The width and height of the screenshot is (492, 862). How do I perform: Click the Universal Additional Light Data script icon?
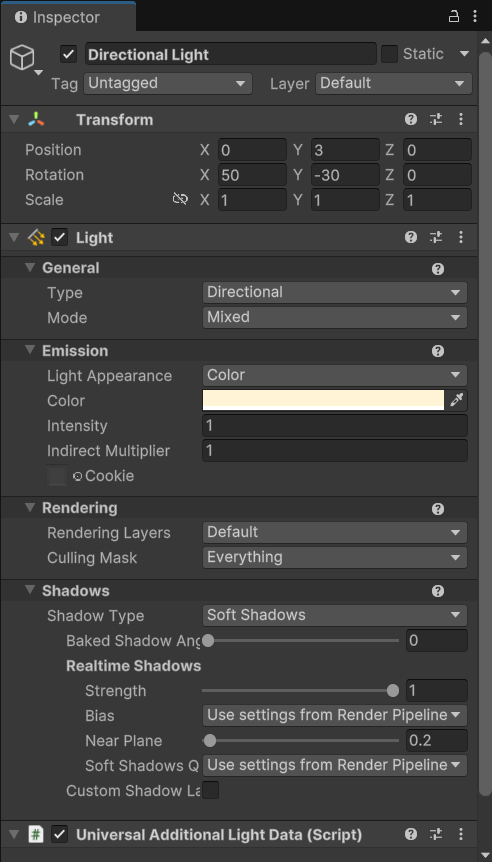[36, 835]
